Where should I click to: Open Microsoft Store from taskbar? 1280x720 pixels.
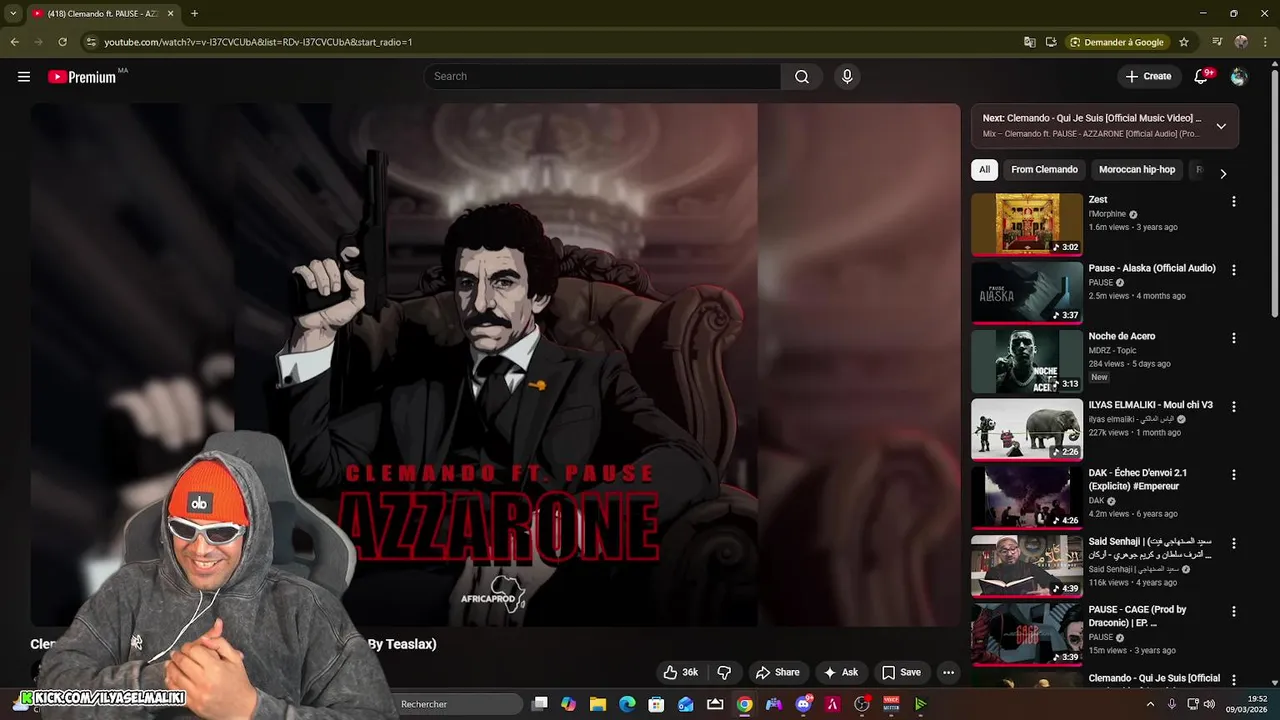656,704
